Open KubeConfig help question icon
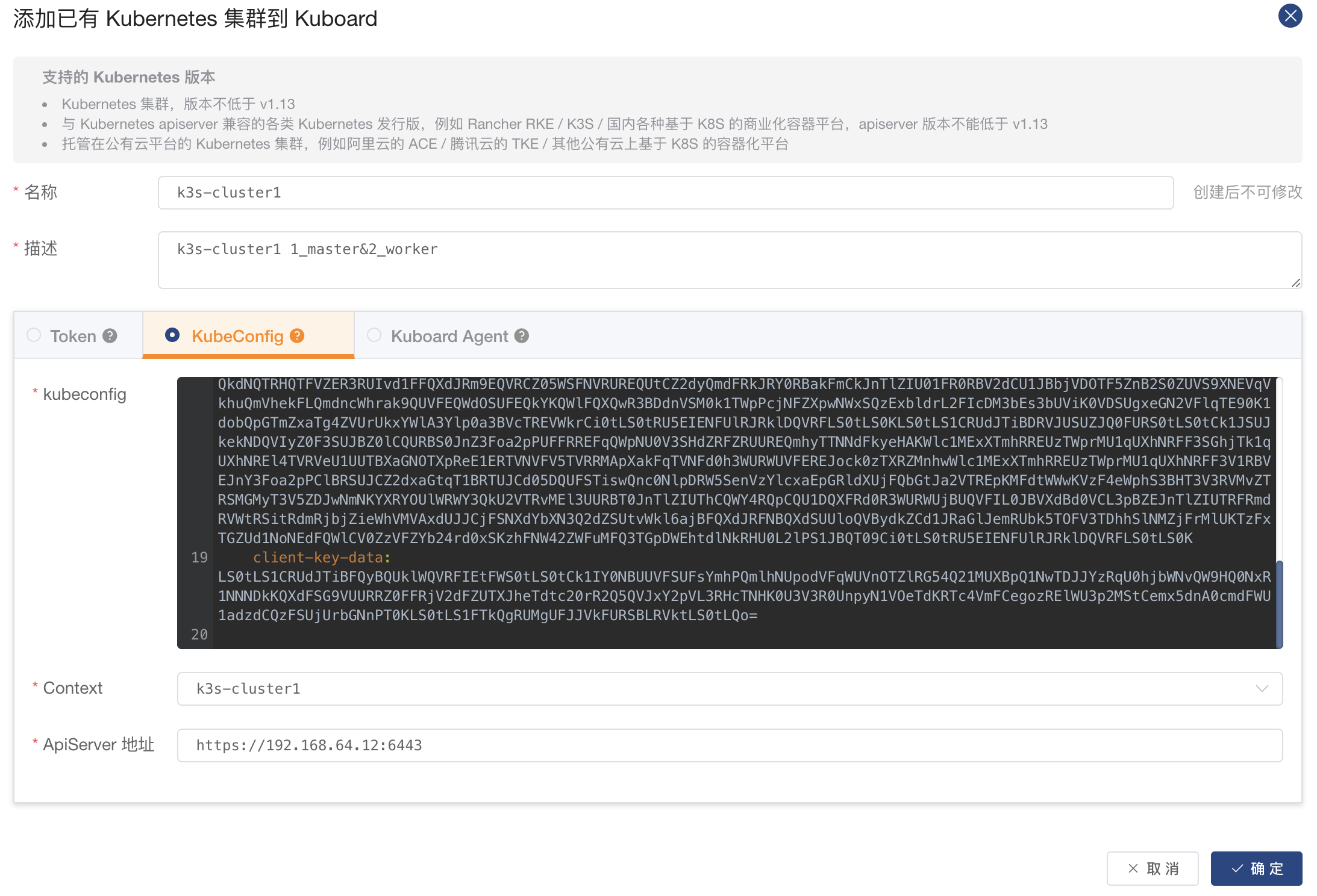1317x896 pixels. point(297,336)
